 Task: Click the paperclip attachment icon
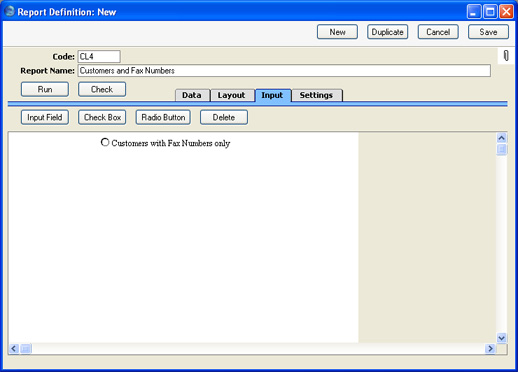click(506, 55)
